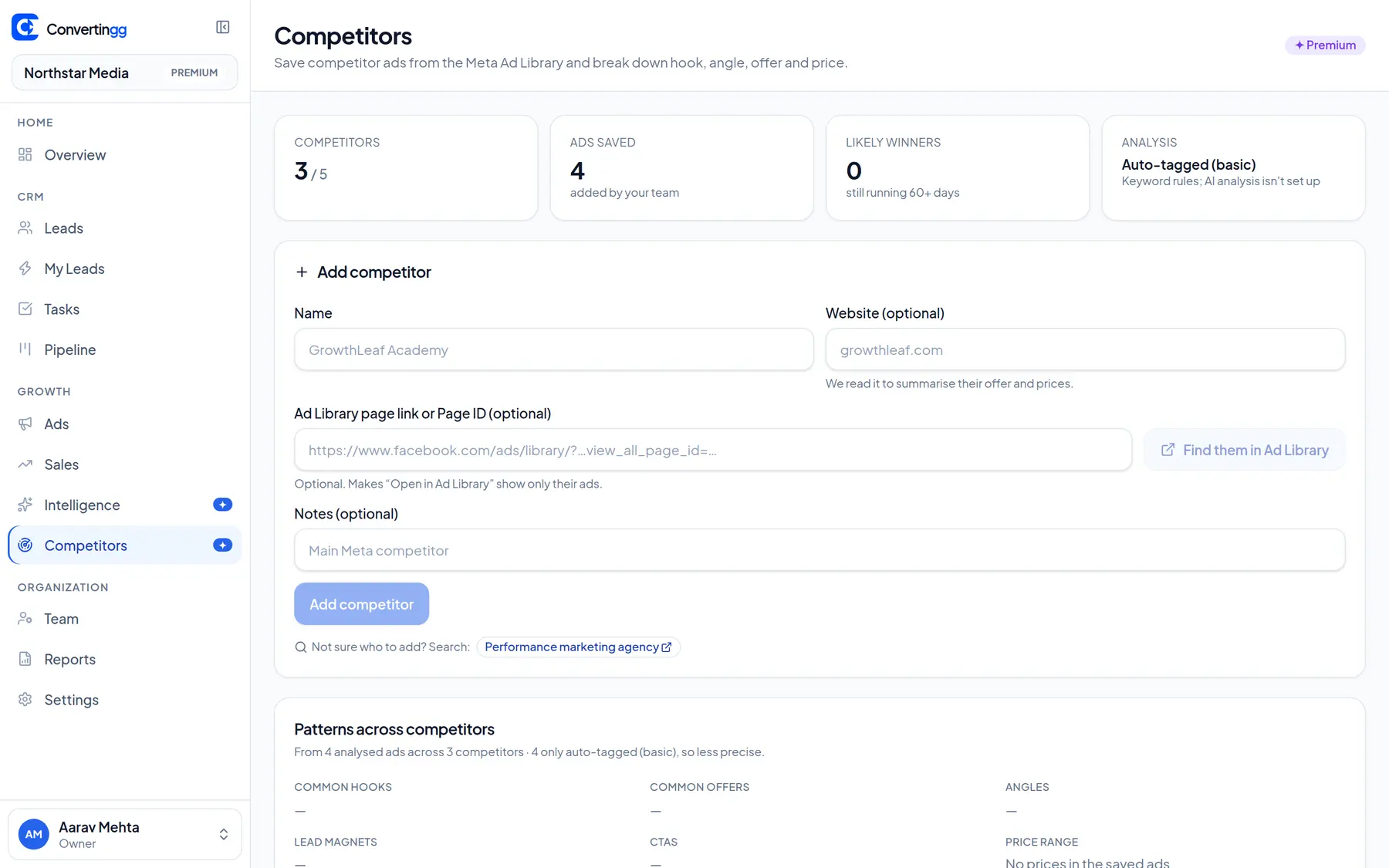Click the Team members icon

[x=25, y=618]
